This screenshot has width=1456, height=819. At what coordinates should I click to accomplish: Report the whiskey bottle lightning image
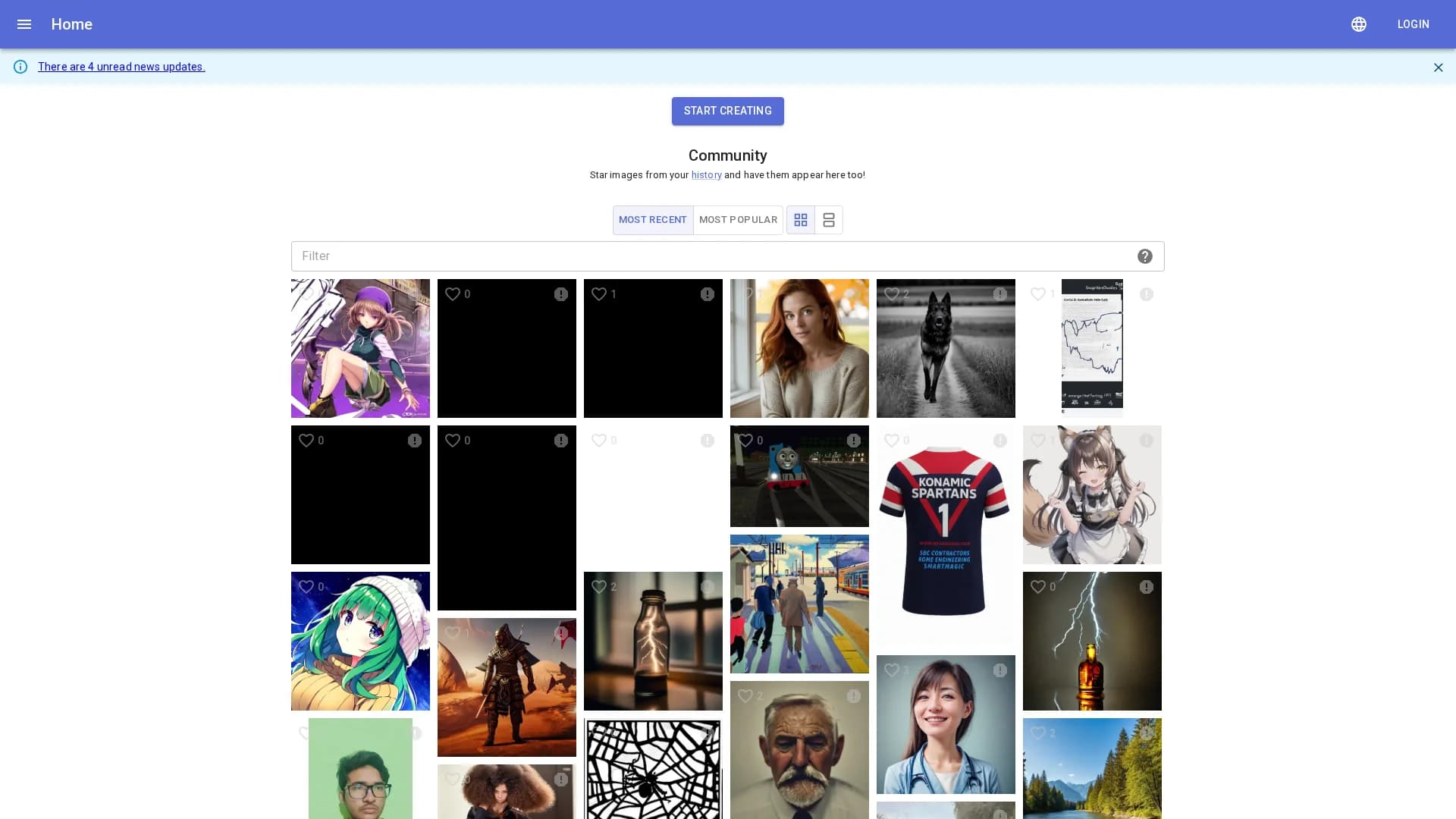[1147, 587]
